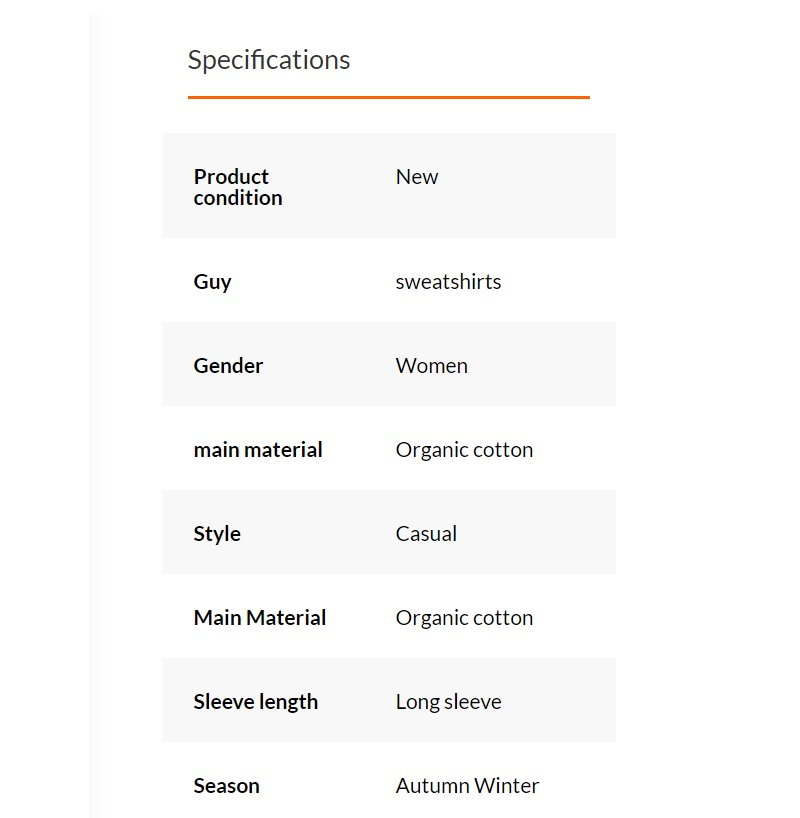Click Organic cotton beside lowercase main material
Image resolution: width=800 pixels, height=818 pixels.
(x=464, y=450)
